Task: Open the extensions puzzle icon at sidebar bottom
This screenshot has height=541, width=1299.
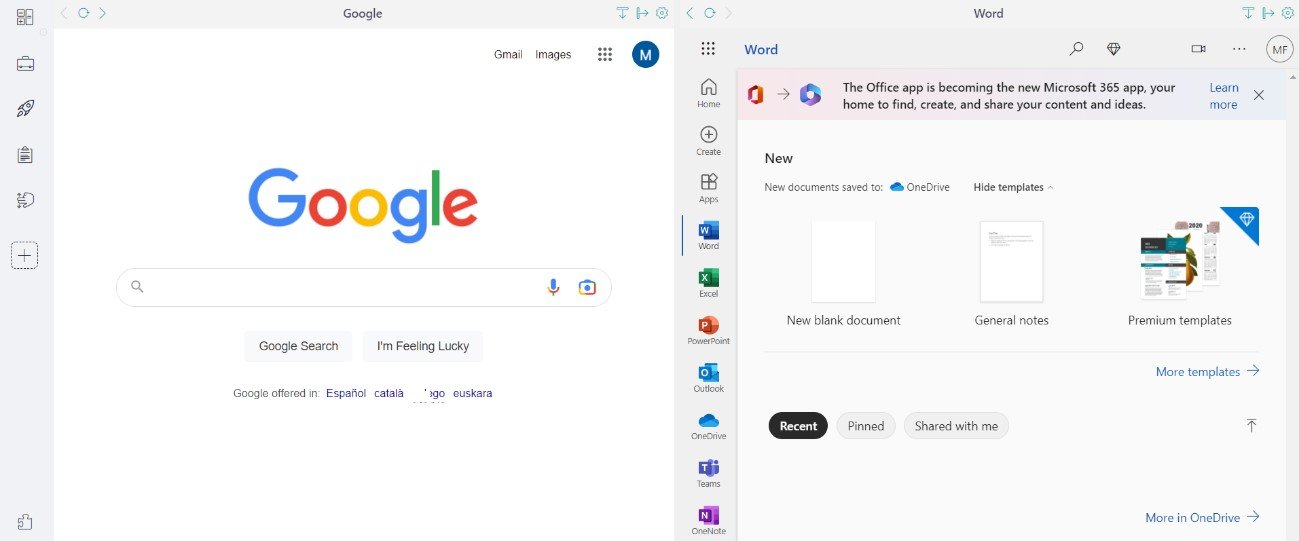Action: pos(25,522)
